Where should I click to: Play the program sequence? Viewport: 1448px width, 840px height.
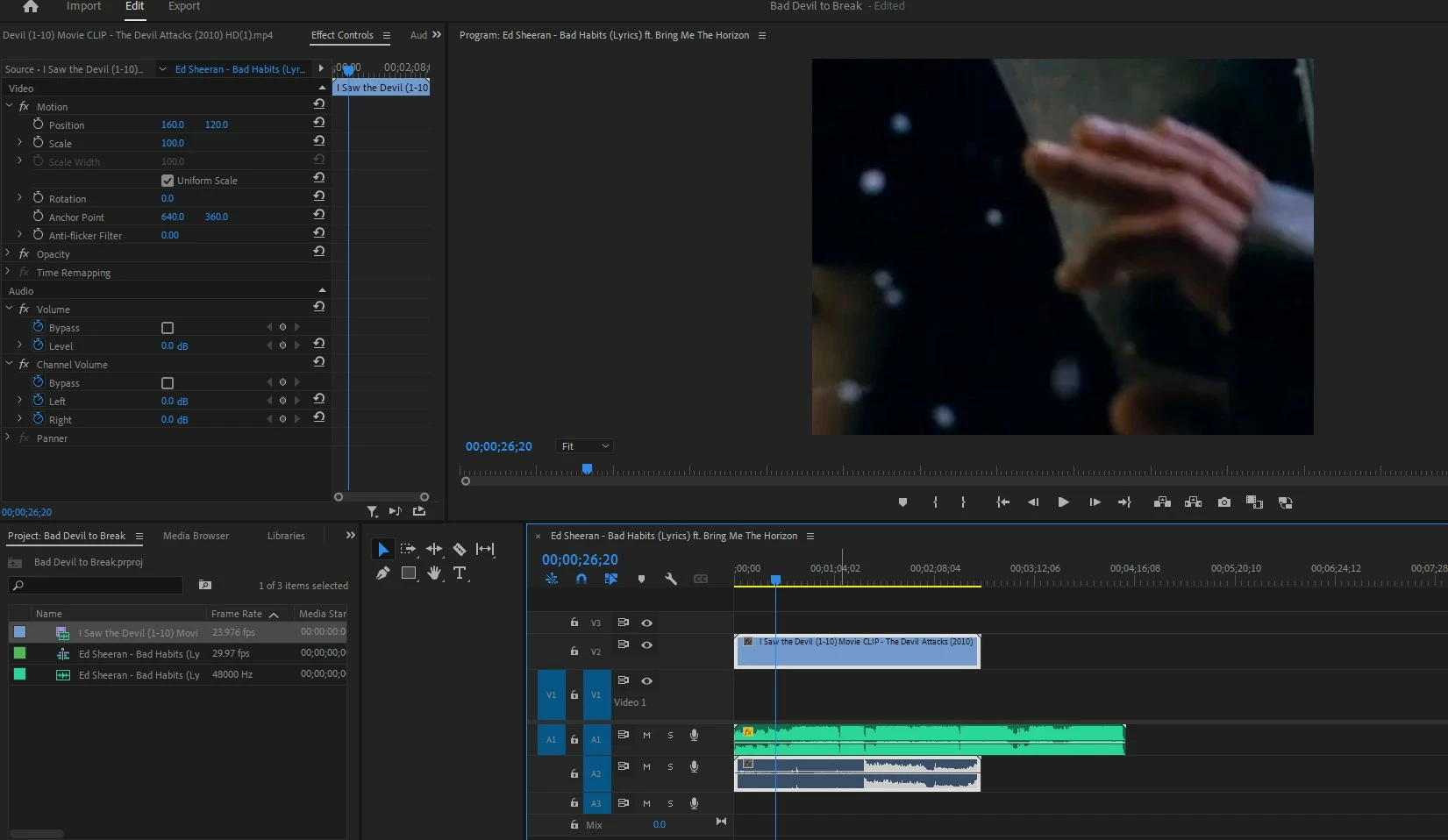tap(1063, 502)
